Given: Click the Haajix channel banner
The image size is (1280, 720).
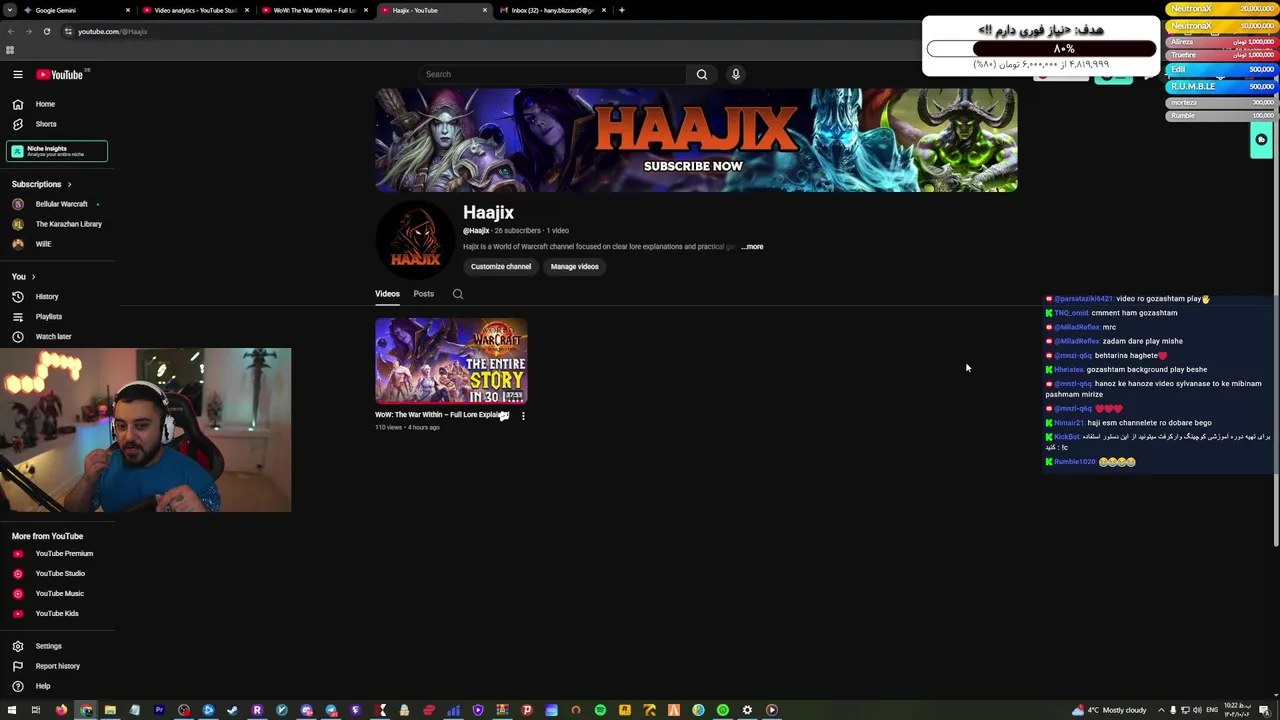Looking at the screenshot, I should (x=696, y=140).
